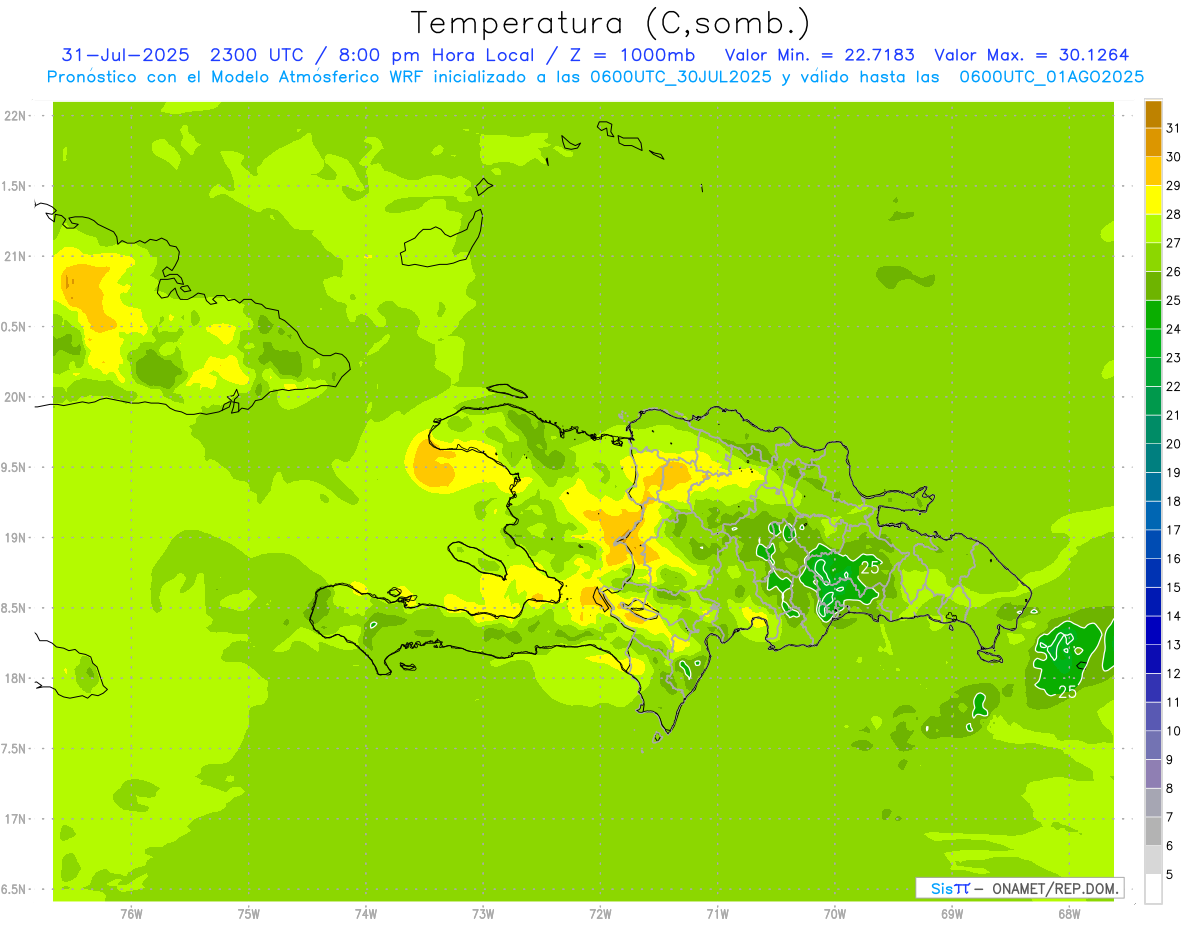Click the legend value '28'
The image size is (1200, 927).
1173,214
